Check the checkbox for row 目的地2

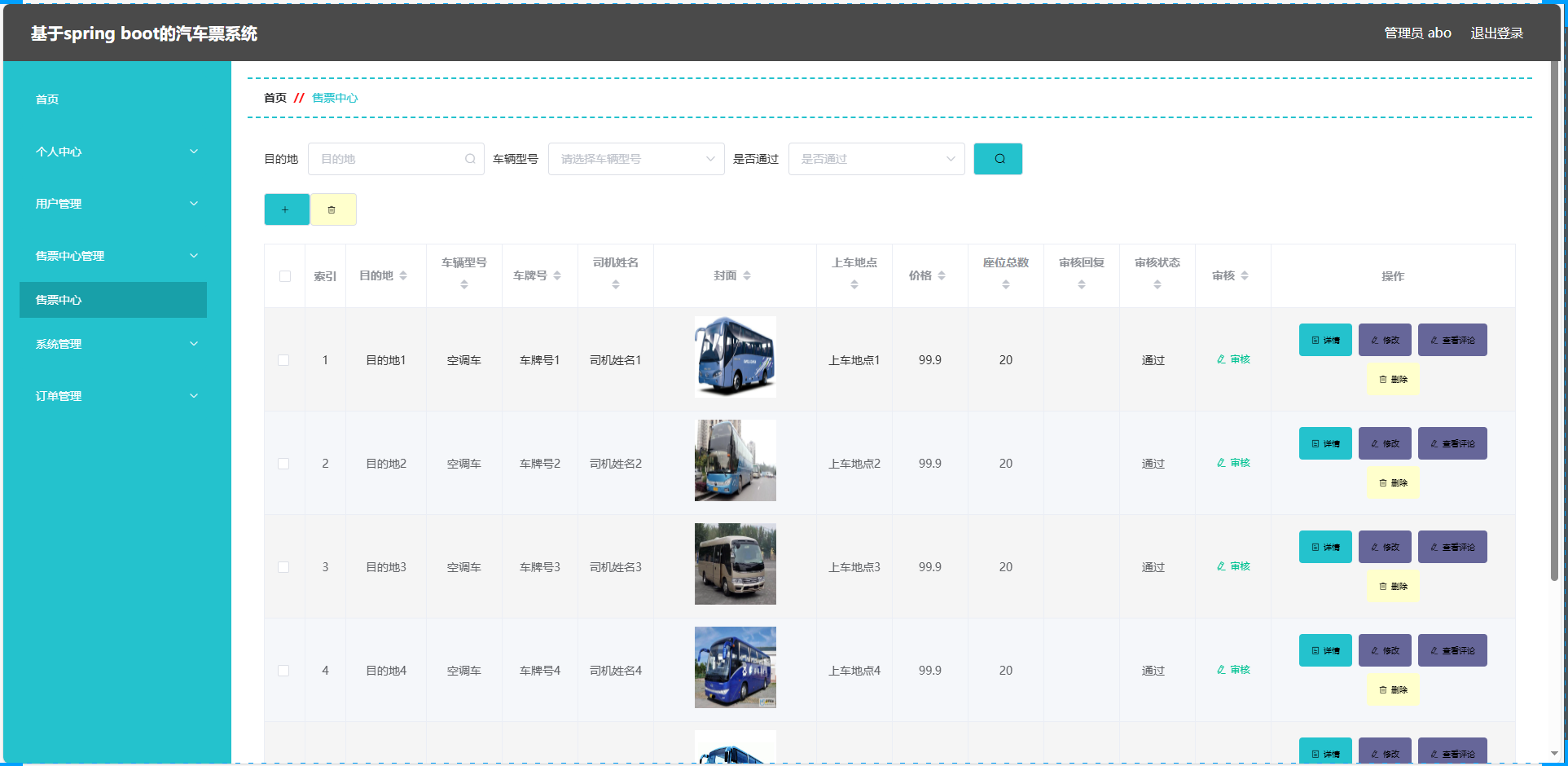(x=283, y=464)
